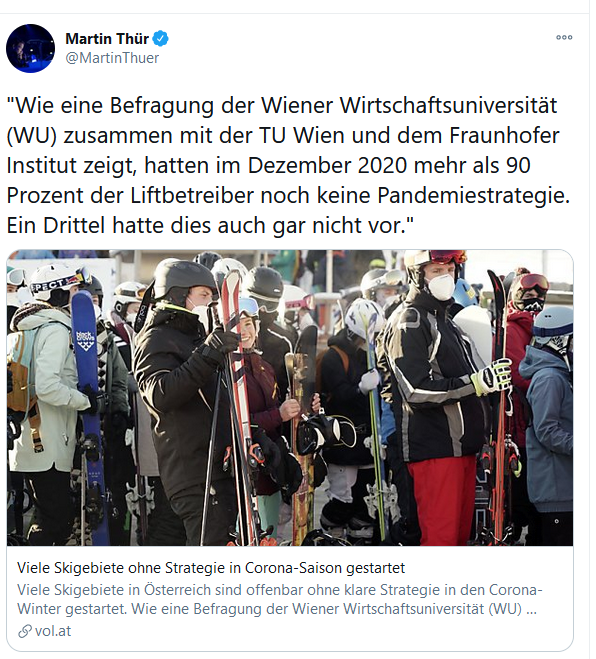
Task: Click "(WU)" at start of second tweet line
Action: click(32, 136)
